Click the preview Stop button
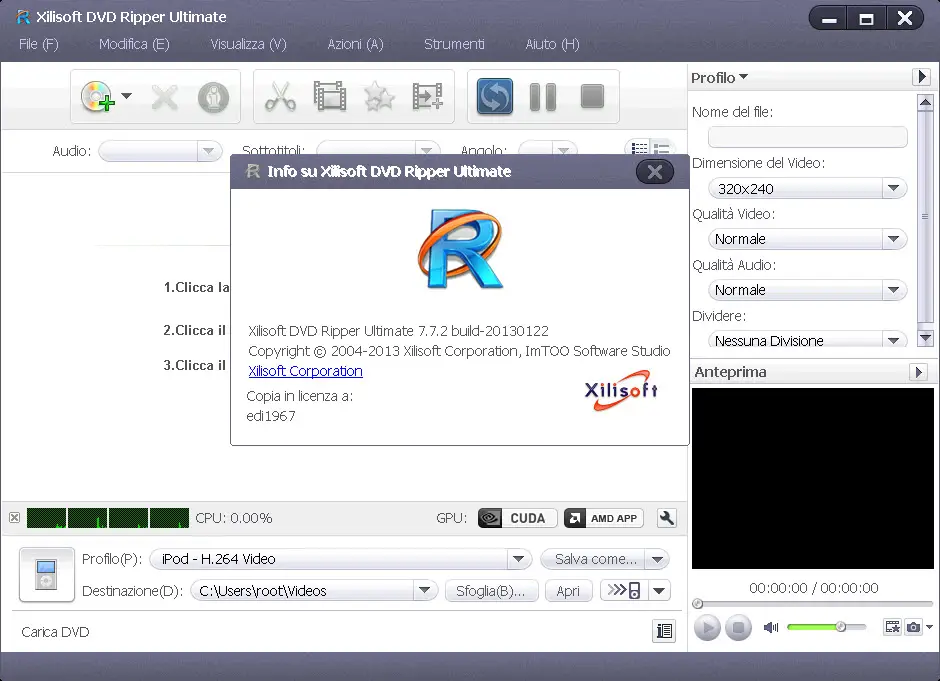This screenshot has height=681, width=940. click(739, 628)
